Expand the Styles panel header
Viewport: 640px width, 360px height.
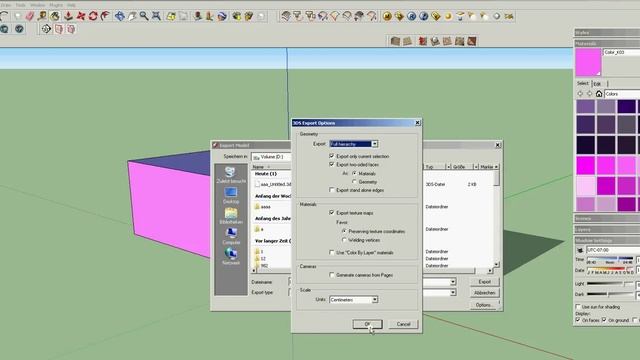[607, 33]
